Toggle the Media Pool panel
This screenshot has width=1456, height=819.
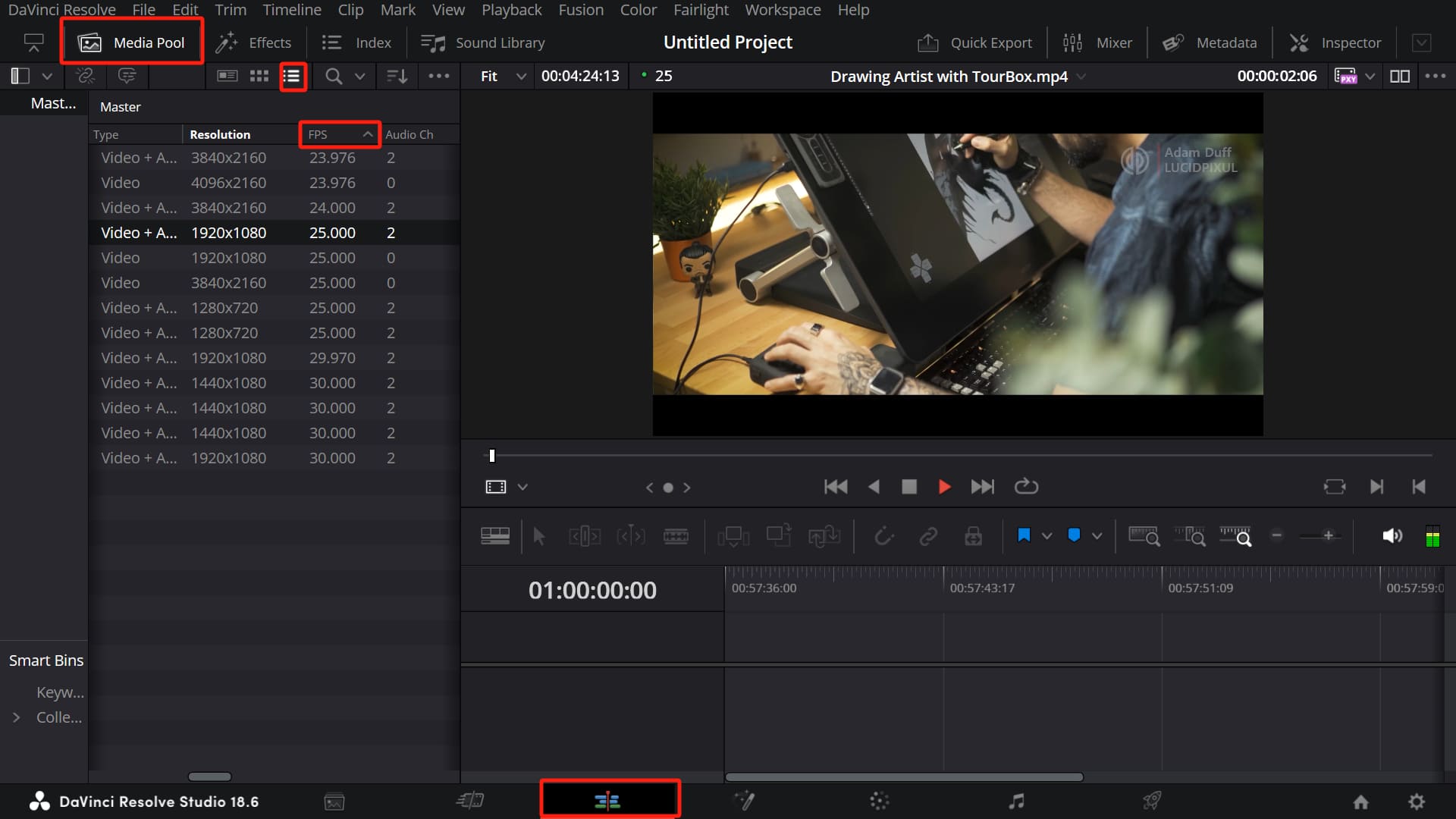(130, 42)
